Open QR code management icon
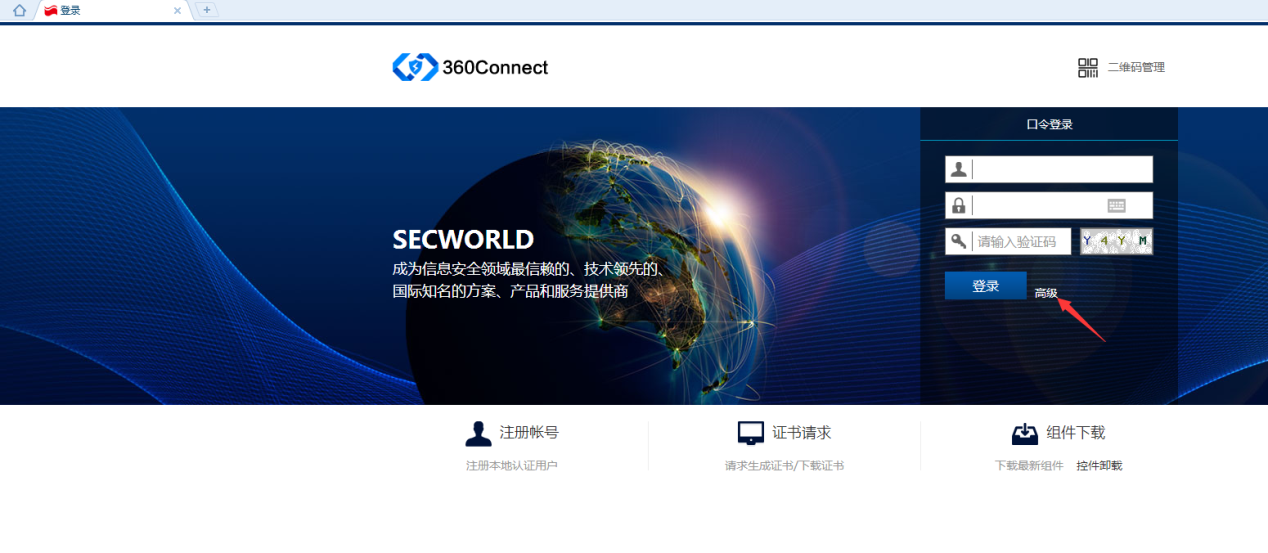The height and width of the screenshot is (553, 1268). click(x=1088, y=68)
